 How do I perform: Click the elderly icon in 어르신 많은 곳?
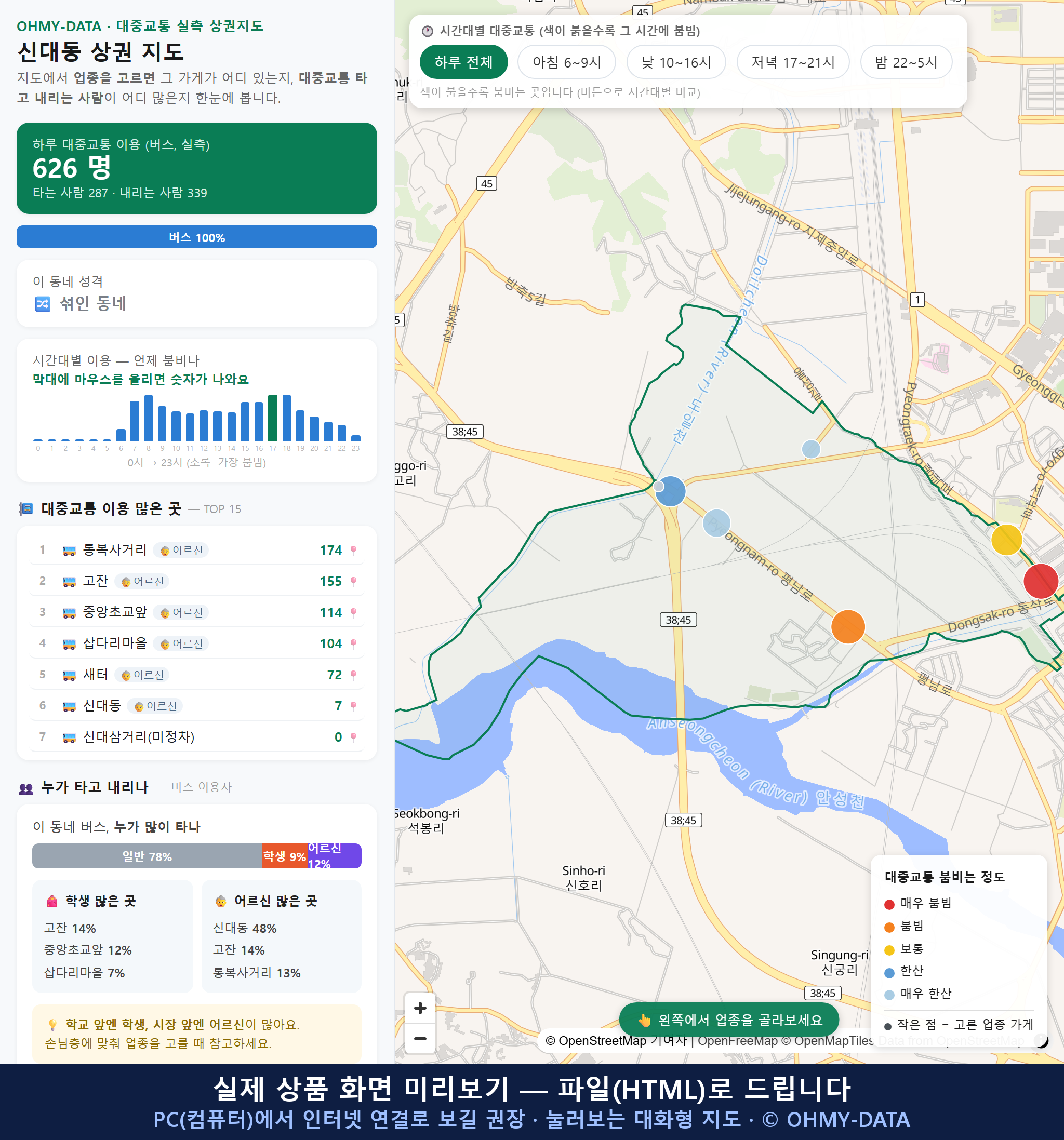pos(221,902)
